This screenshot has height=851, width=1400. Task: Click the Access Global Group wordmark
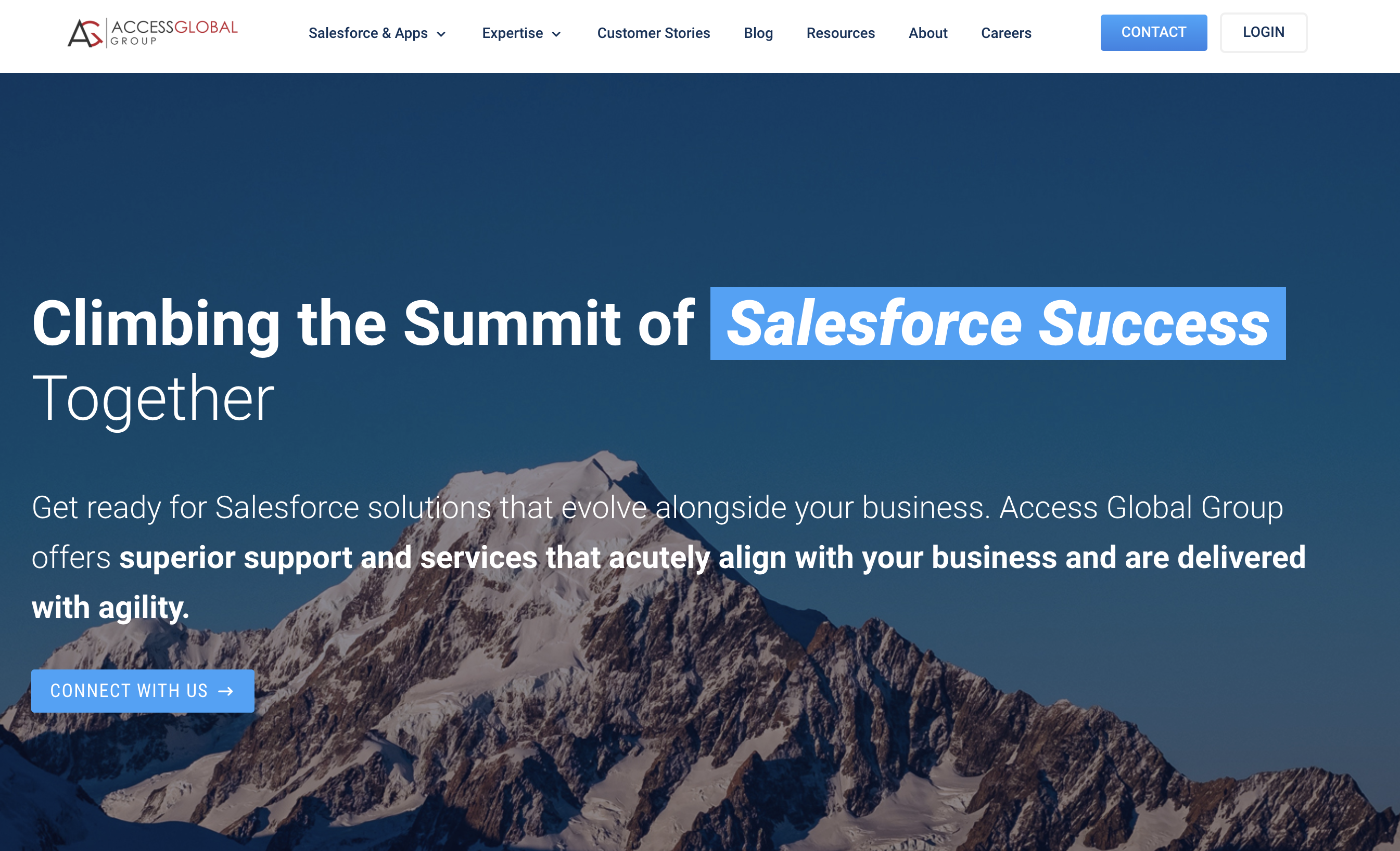click(173, 32)
